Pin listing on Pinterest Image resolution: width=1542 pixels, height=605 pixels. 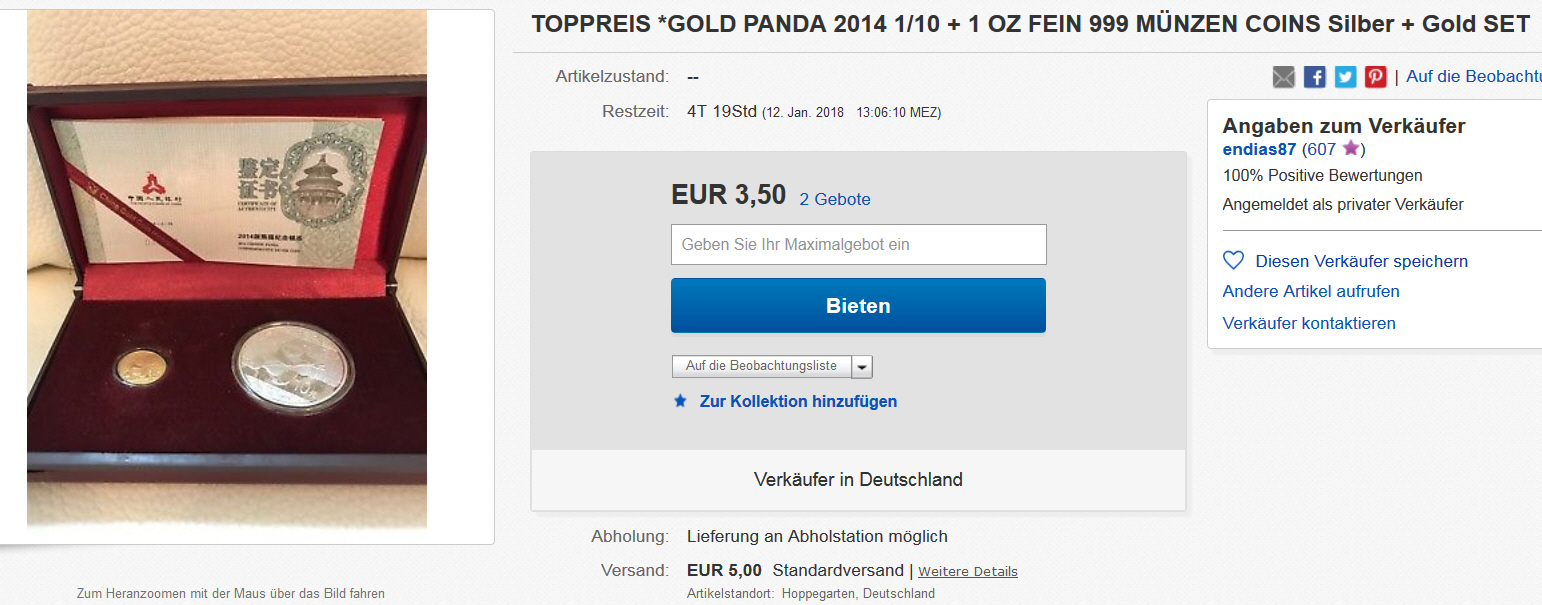pos(1376,77)
